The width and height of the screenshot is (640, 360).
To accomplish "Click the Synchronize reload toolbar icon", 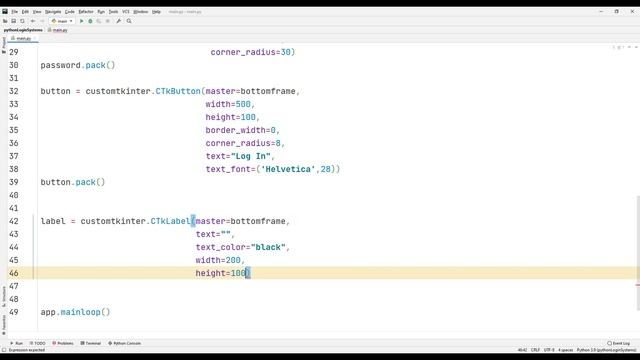I will coord(22,21).
